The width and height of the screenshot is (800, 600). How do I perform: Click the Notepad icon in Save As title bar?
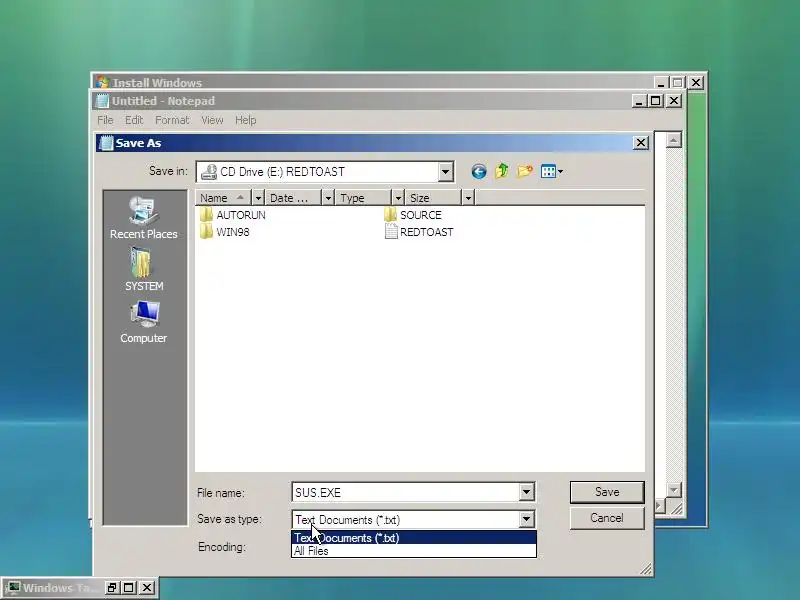coord(106,143)
